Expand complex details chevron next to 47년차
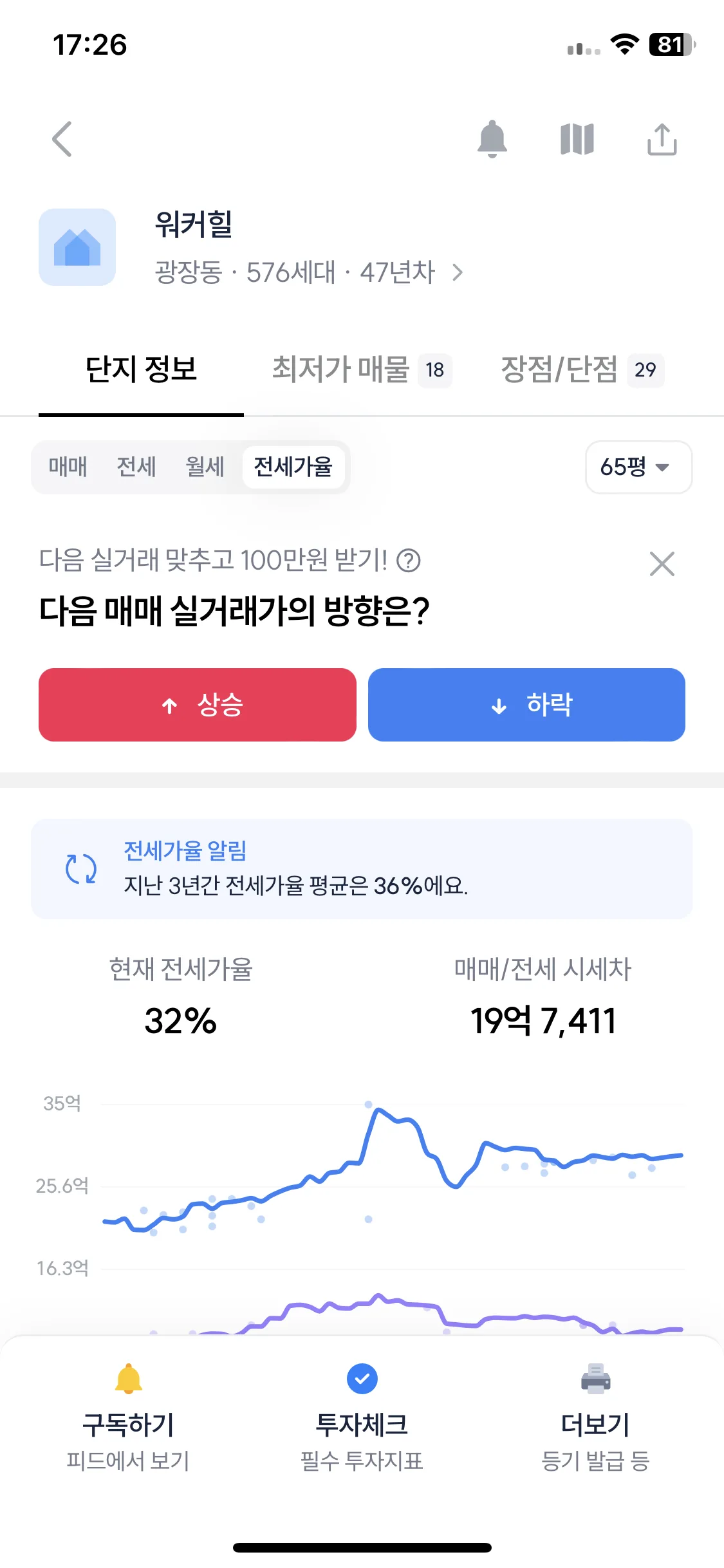 click(458, 273)
